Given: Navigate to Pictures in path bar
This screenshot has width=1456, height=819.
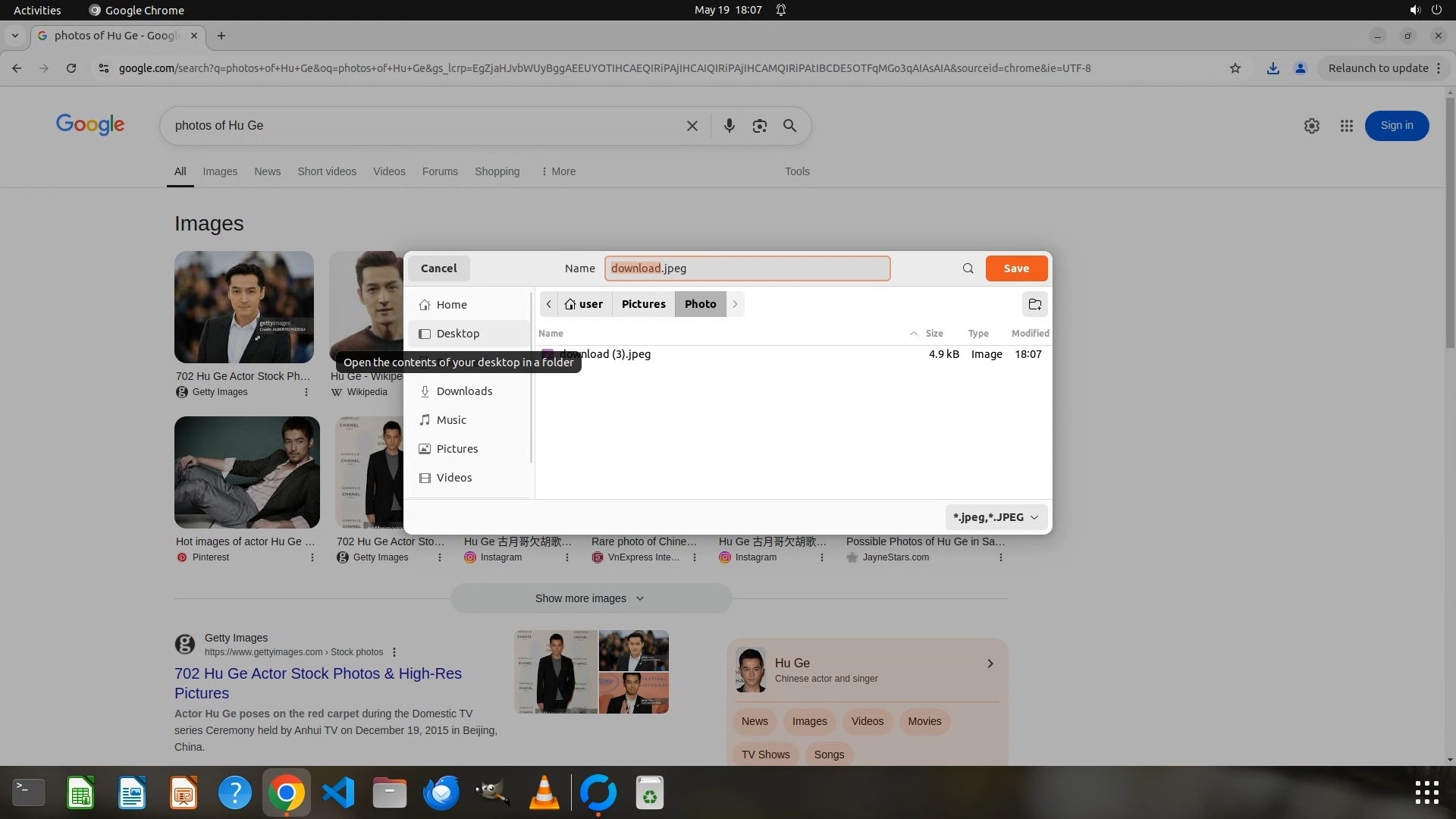Looking at the screenshot, I should pos(643,304).
